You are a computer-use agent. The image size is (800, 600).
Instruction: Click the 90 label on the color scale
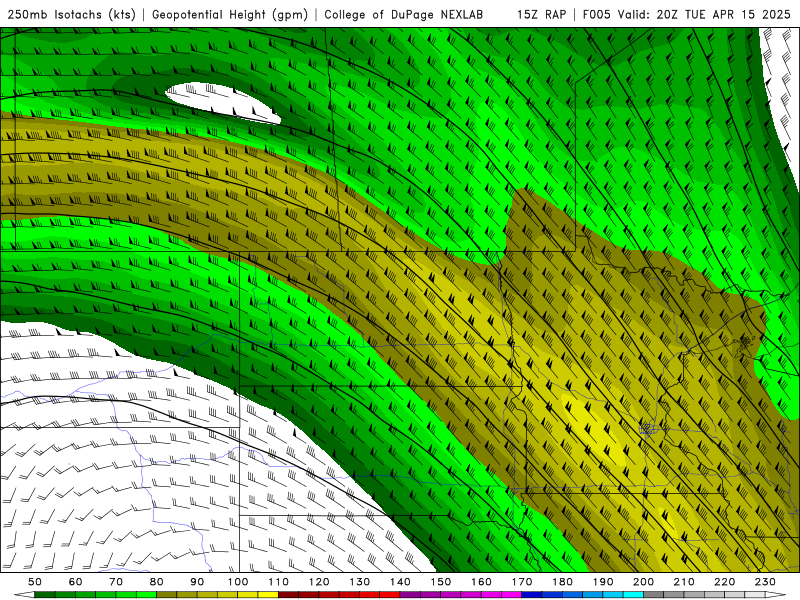pos(197,582)
